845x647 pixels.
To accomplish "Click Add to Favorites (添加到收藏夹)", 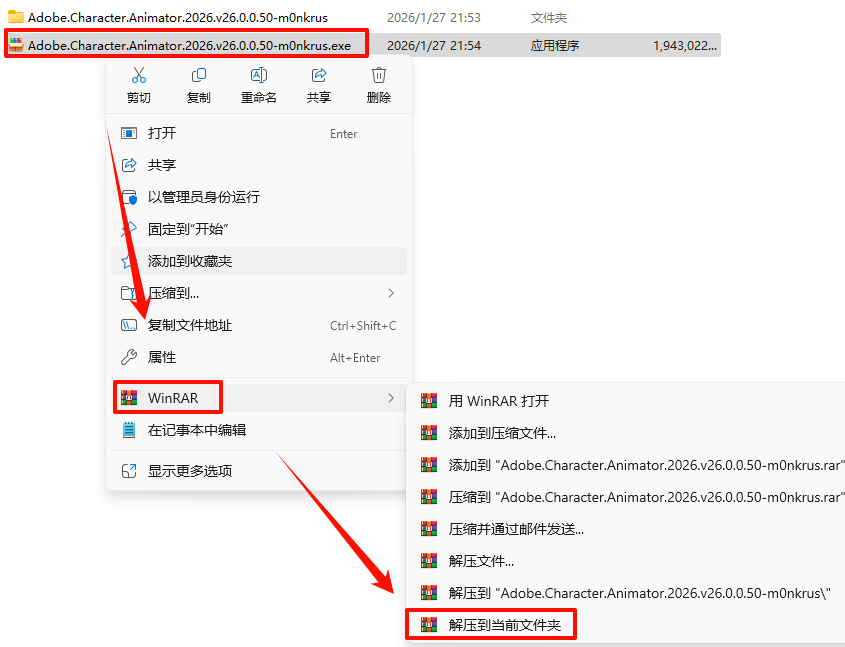I will [259, 261].
